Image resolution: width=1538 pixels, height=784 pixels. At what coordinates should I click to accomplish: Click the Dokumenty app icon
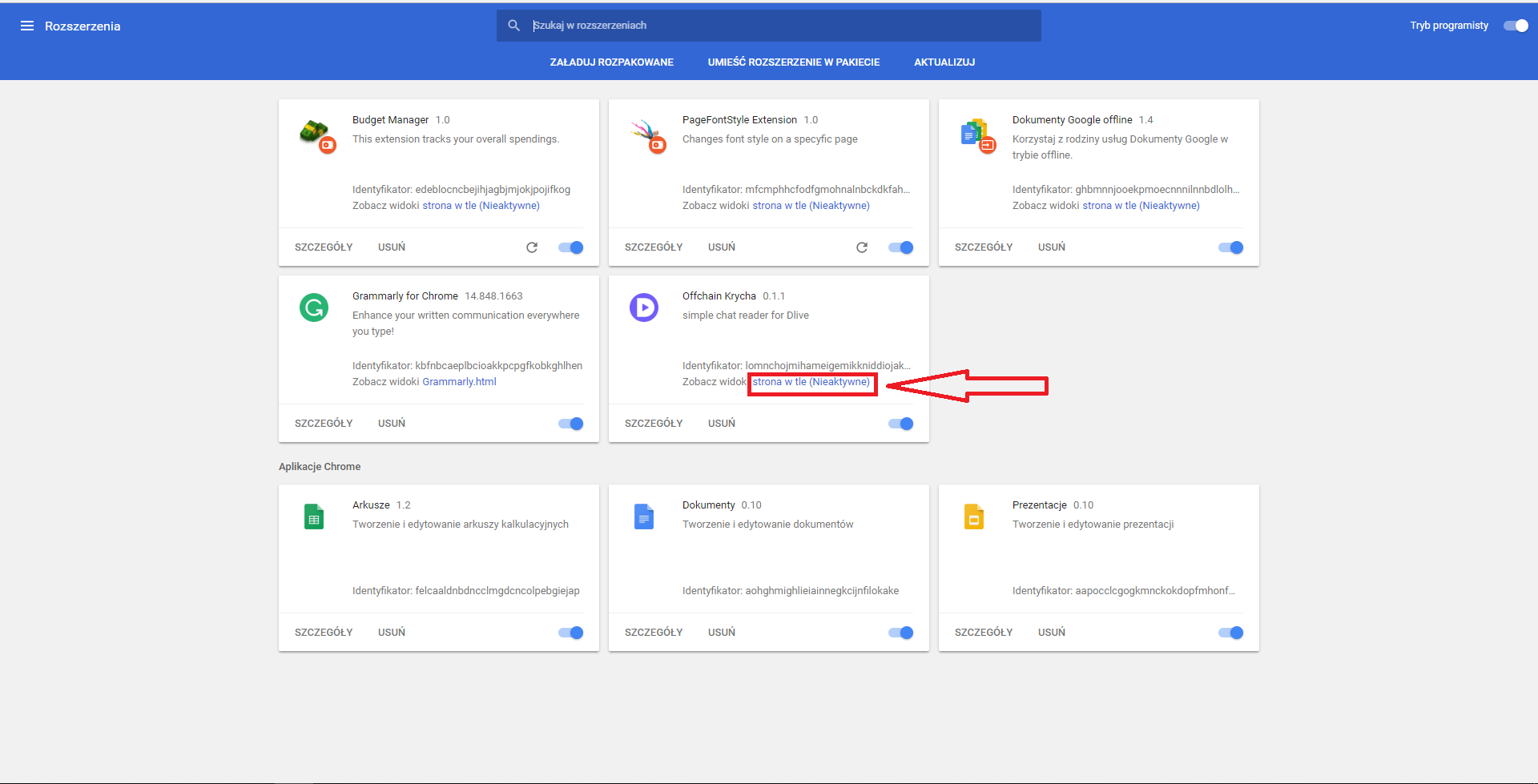click(644, 517)
